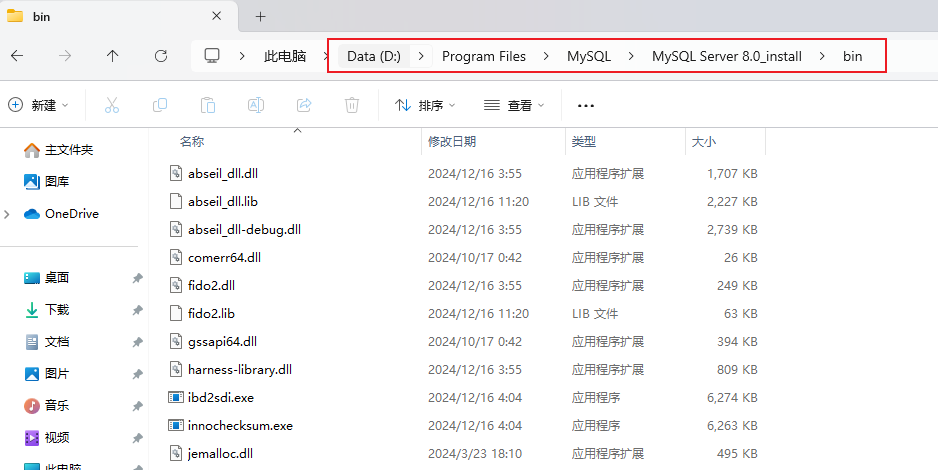Click the Delete trash bin icon
This screenshot has height=470, width=938.
coord(352,105)
